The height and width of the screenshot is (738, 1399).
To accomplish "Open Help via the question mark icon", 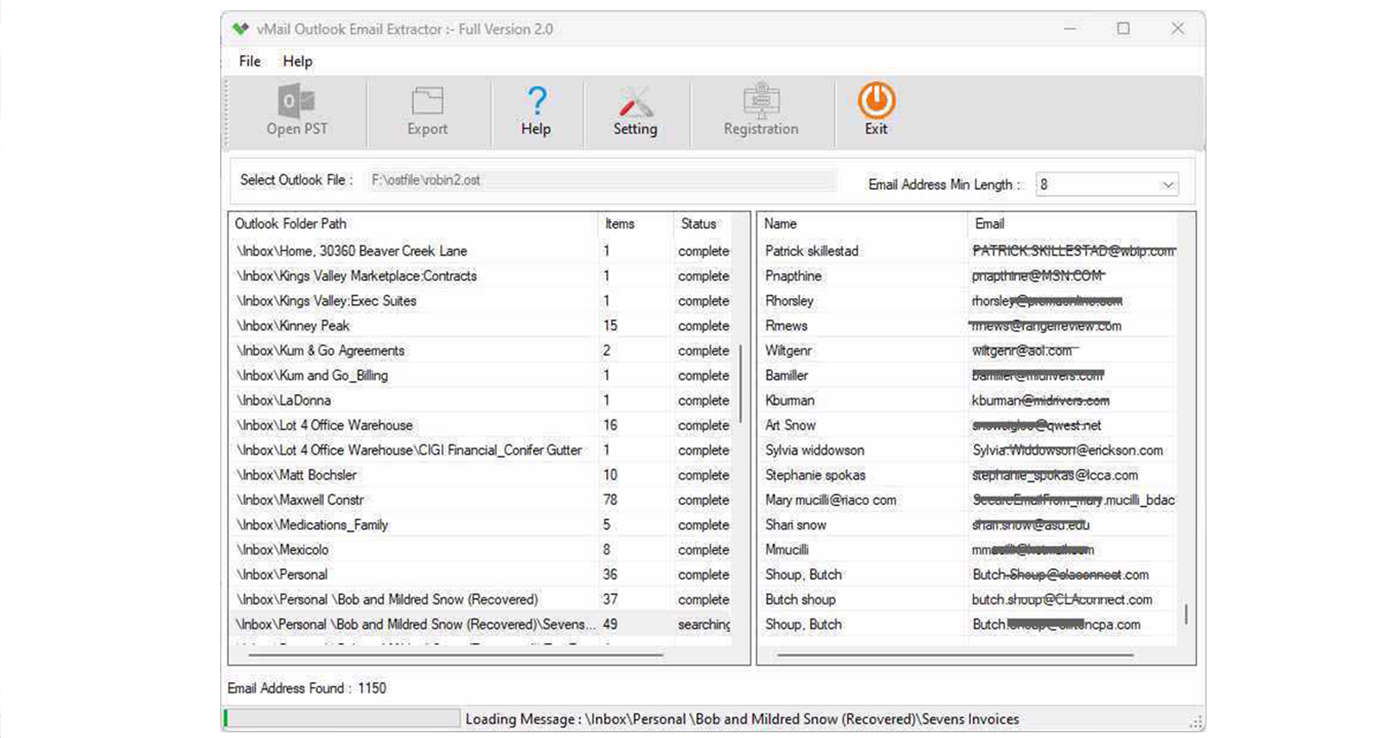I will 536,102.
